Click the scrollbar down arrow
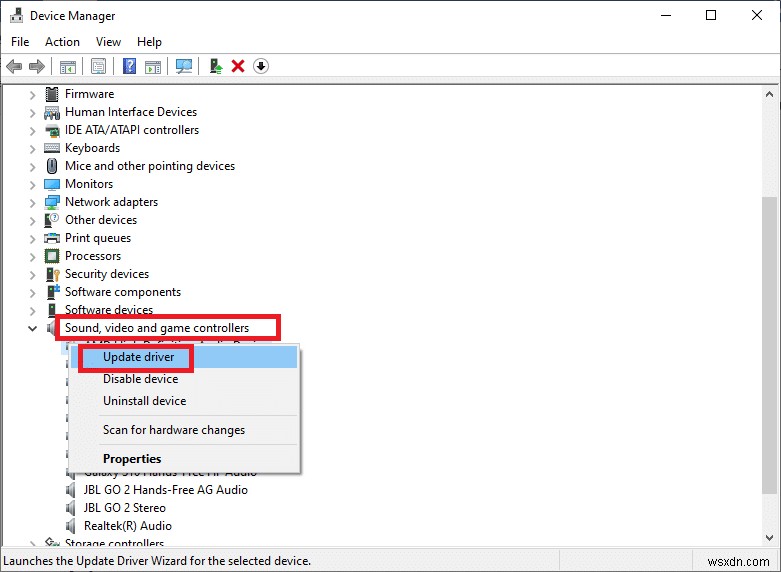The width and height of the screenshot is (781, 572). [x=770, y=537]
